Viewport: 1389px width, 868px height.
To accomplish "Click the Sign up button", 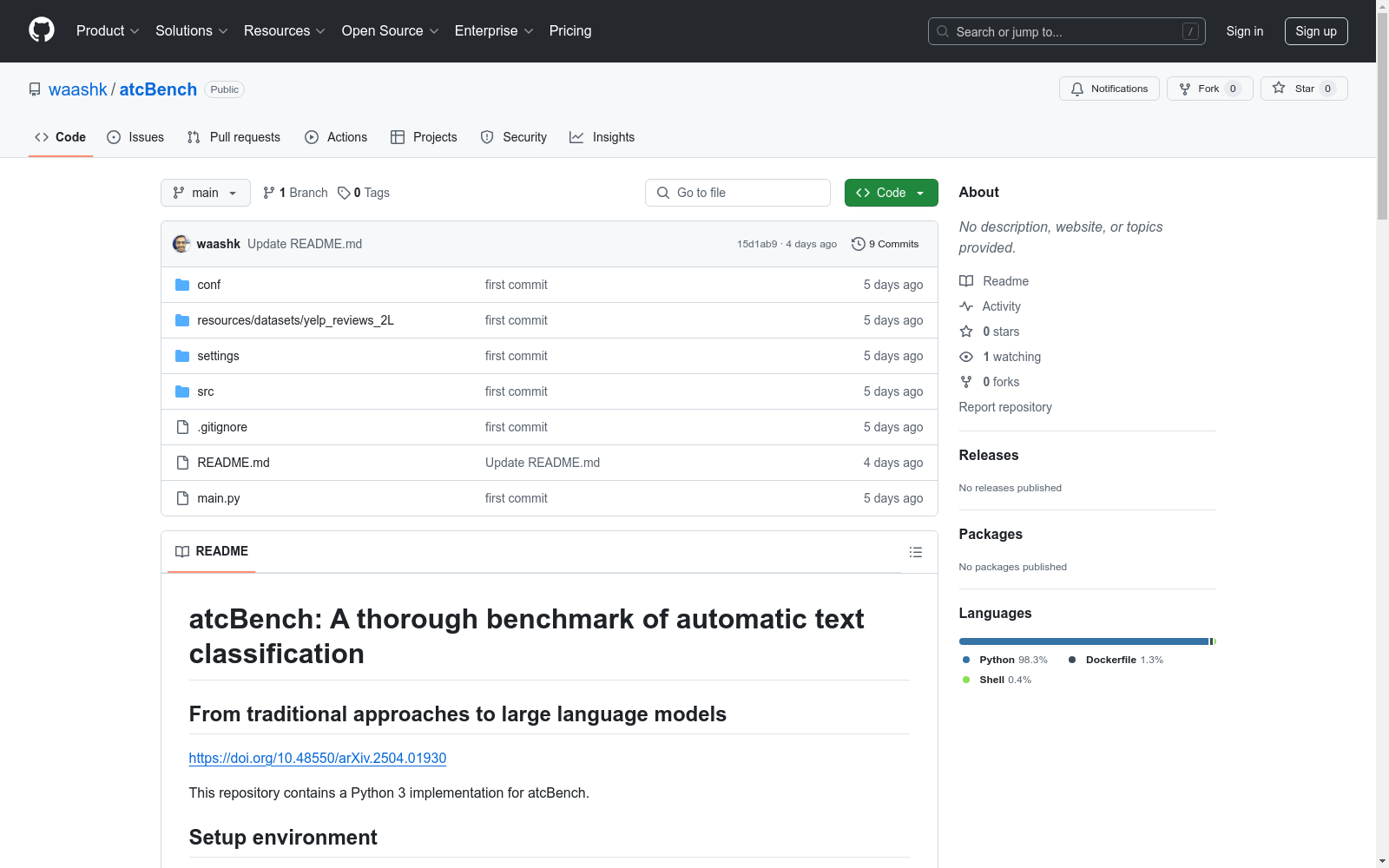I will (x=1316, y=31).
